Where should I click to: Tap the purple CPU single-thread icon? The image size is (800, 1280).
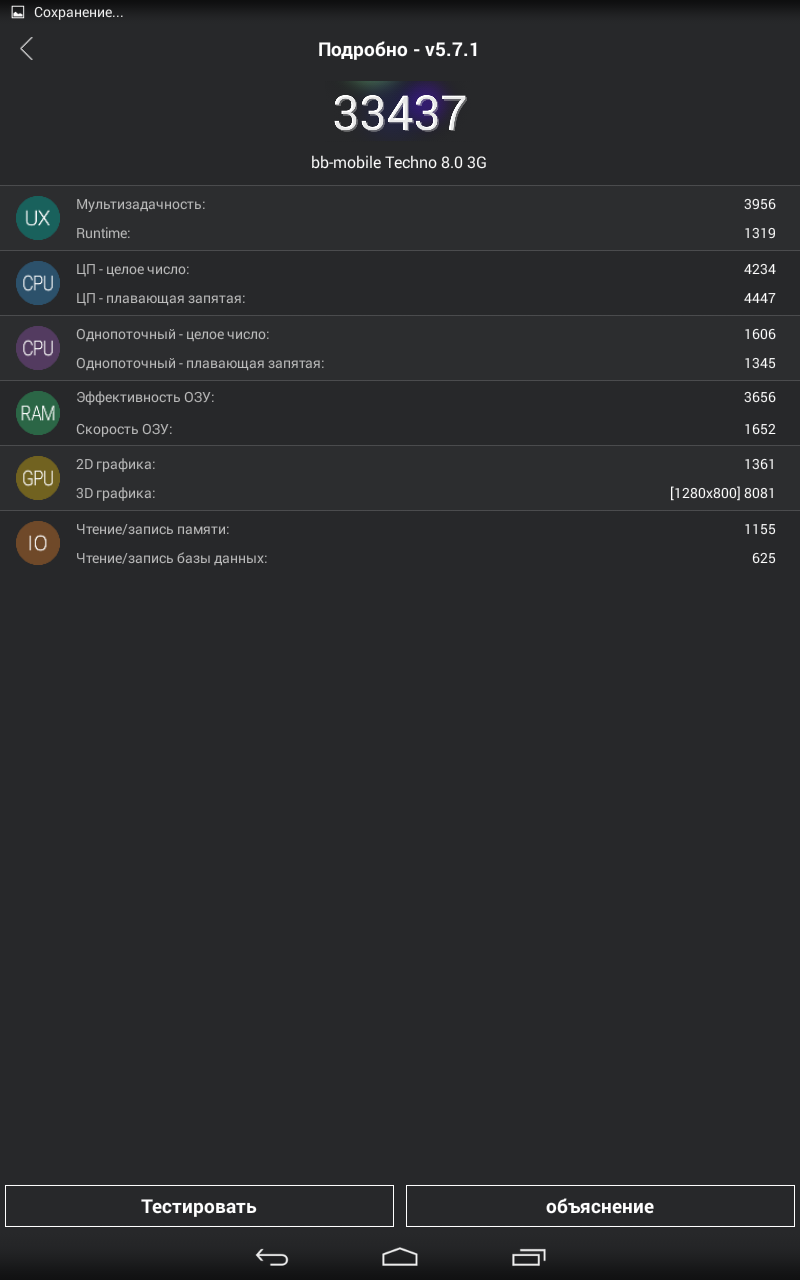click(38, 348)
